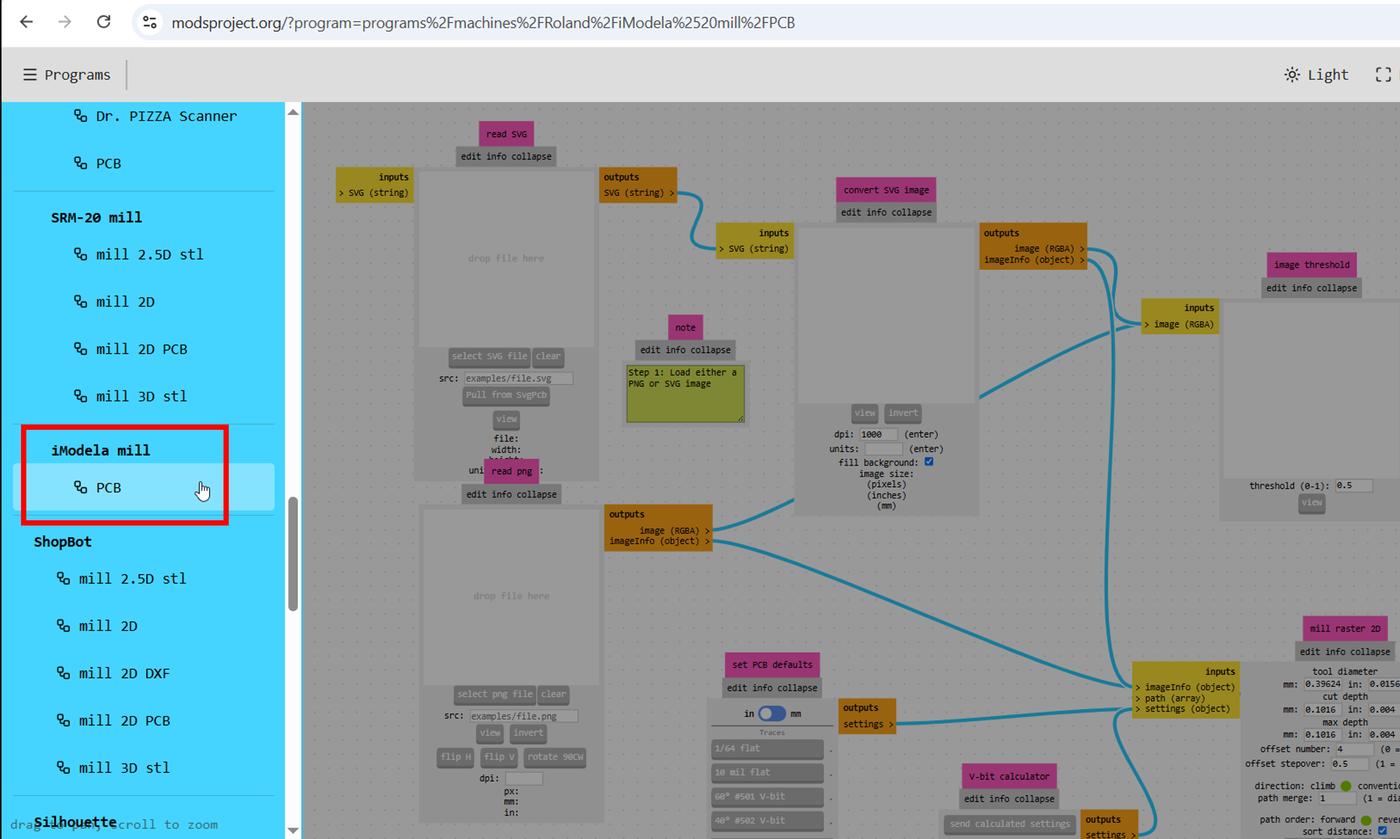Open the Dr. PIZZA Scanner program

(x=155, y=116)
